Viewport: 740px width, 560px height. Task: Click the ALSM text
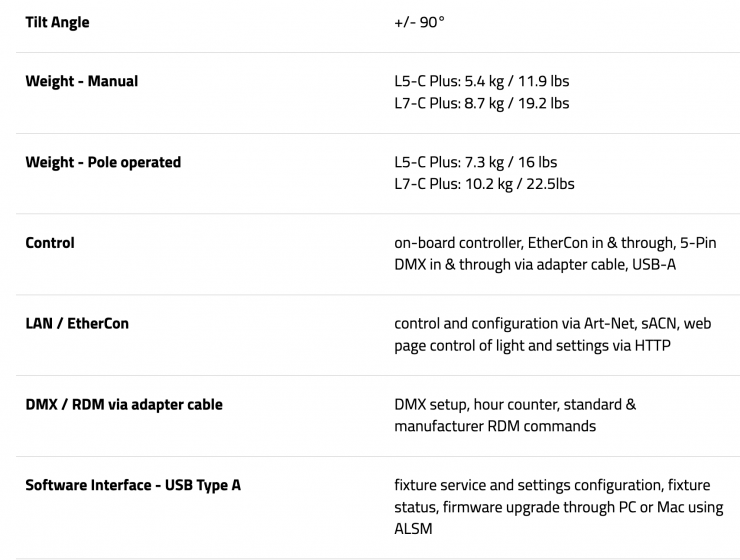click(413, 529)
